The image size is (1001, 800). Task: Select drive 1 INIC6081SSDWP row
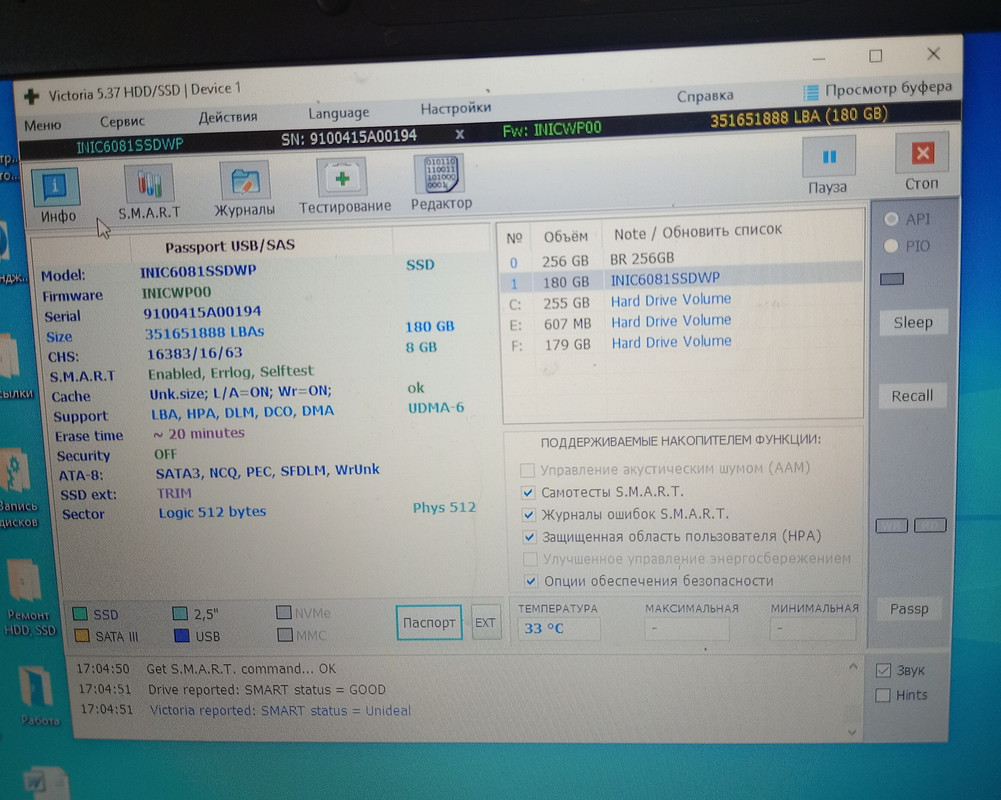681,280
